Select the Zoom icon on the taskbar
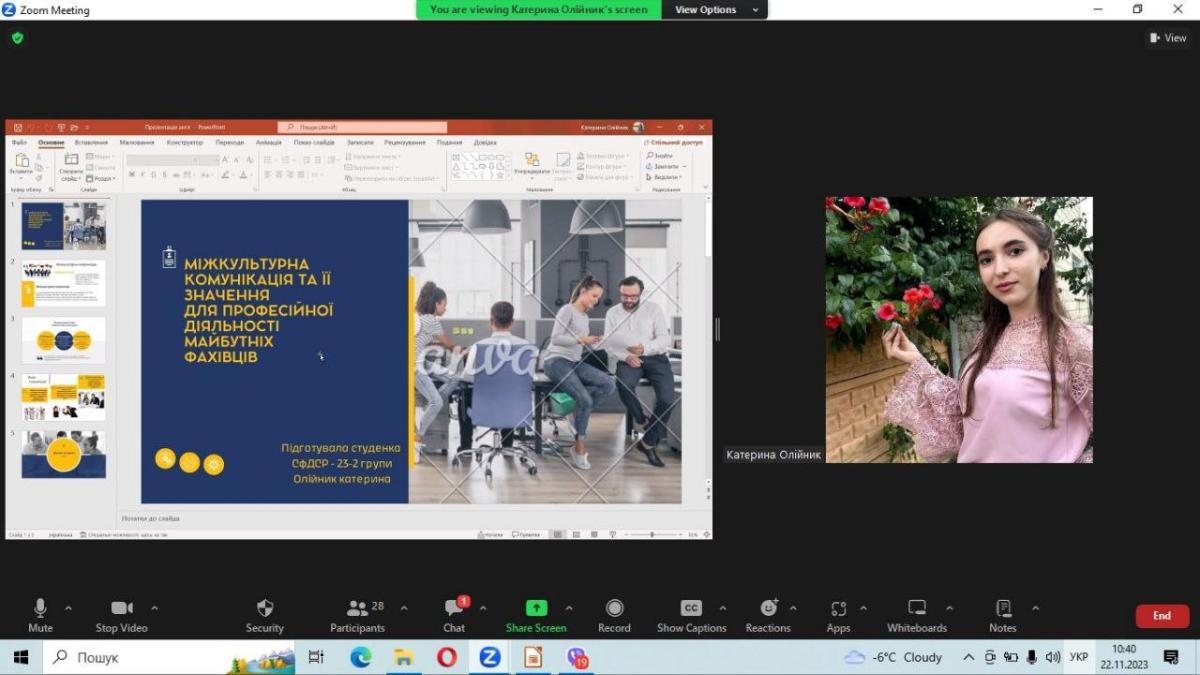 tap(490, 657)
